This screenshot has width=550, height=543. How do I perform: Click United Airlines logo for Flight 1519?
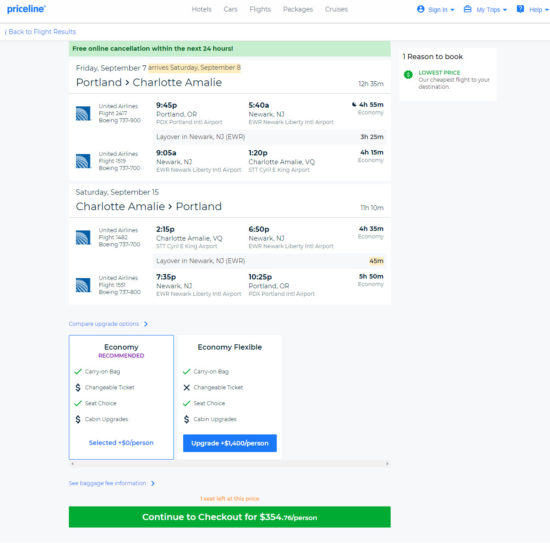tap(83, 161)
